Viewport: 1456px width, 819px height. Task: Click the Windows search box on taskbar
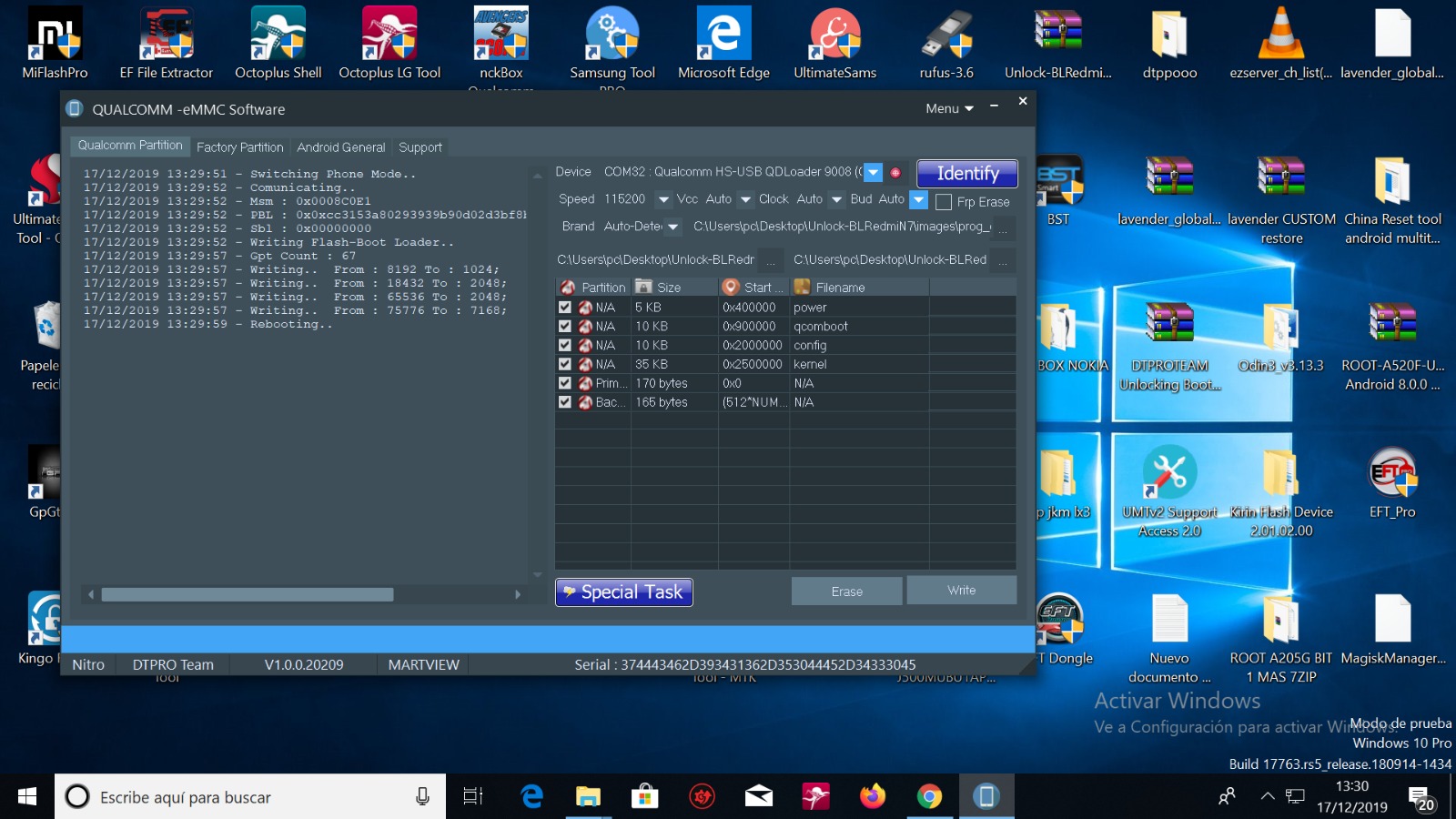pos(250,797)
